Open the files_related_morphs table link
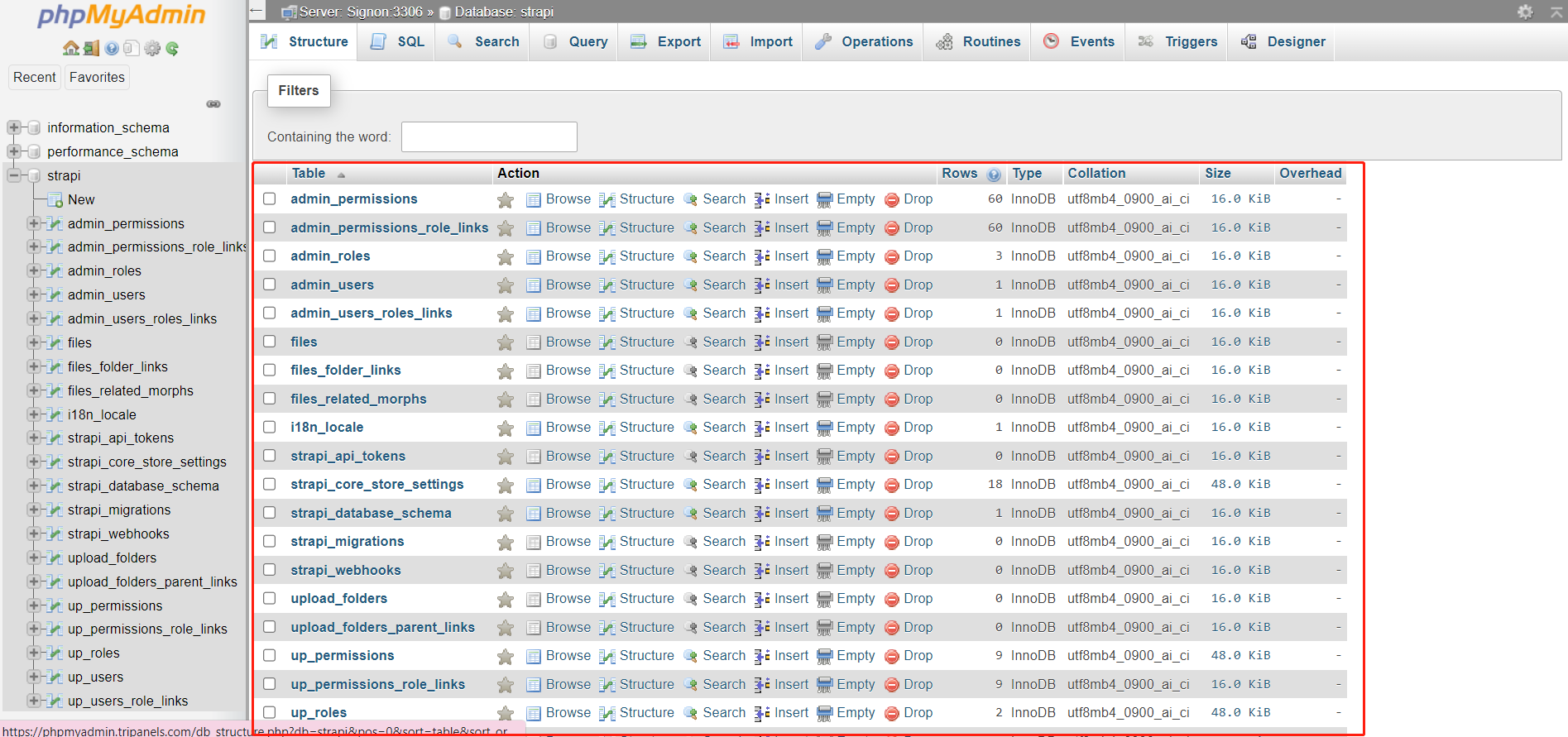Viewport: 1568px width, 737px height. click(358, 399)
